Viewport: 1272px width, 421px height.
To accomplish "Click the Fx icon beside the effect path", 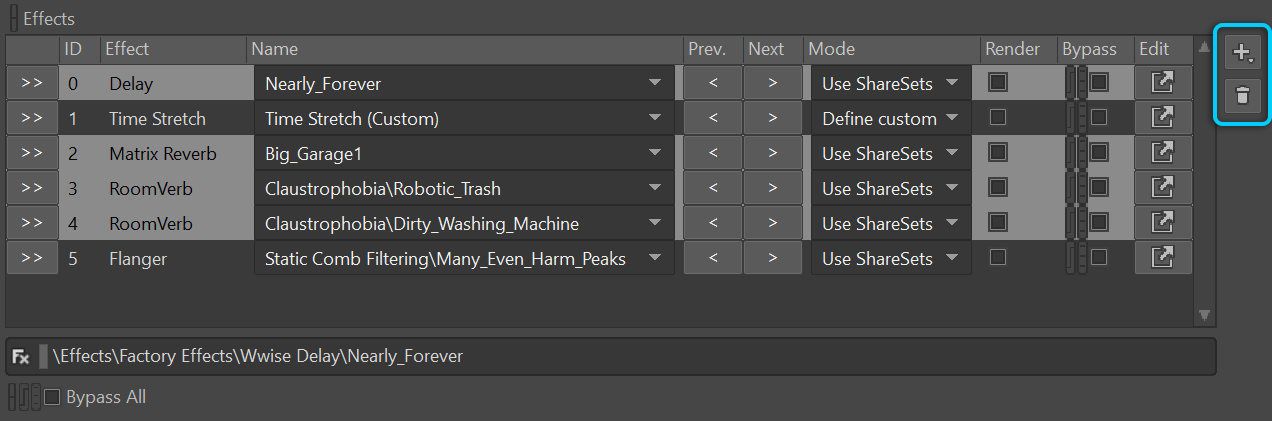I will [x=20, y=356].
